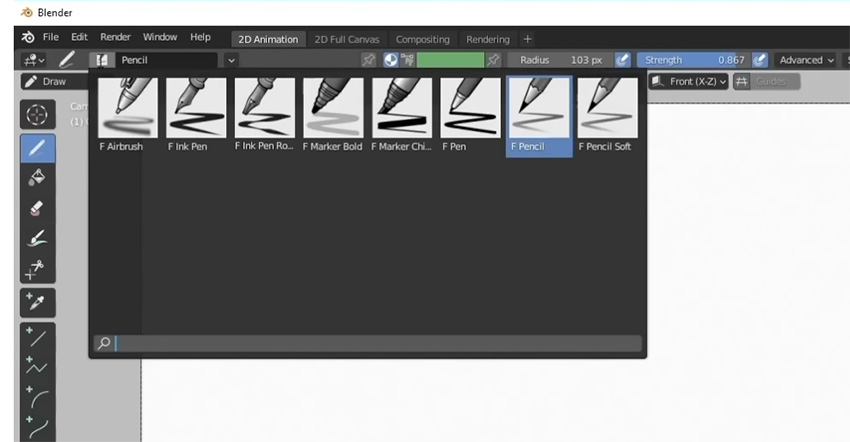Open the Front (X-Z) plane dropdown
Viewport: 850px width, 442px height.
click(x=688, y=81)
